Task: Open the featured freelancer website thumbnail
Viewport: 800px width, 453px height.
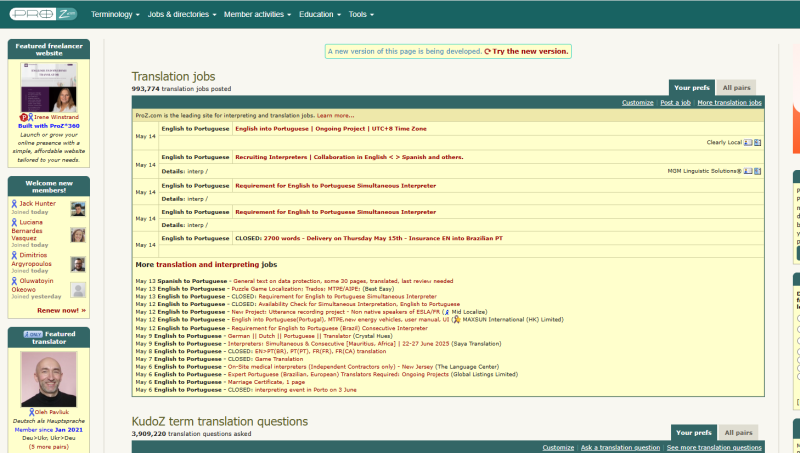Action: click(x=48, y=87)
